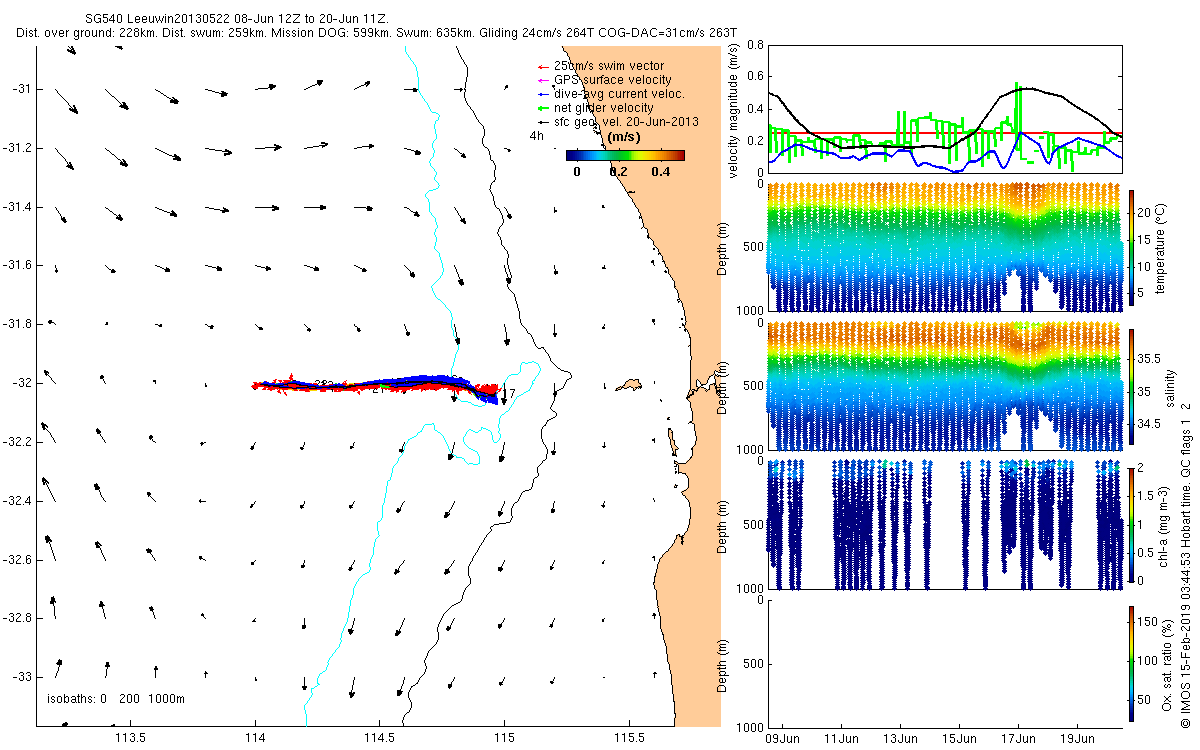This screenshot has width=1200, height=750.
Task: Click the salinity colorbar
Action: (1131, 387)
